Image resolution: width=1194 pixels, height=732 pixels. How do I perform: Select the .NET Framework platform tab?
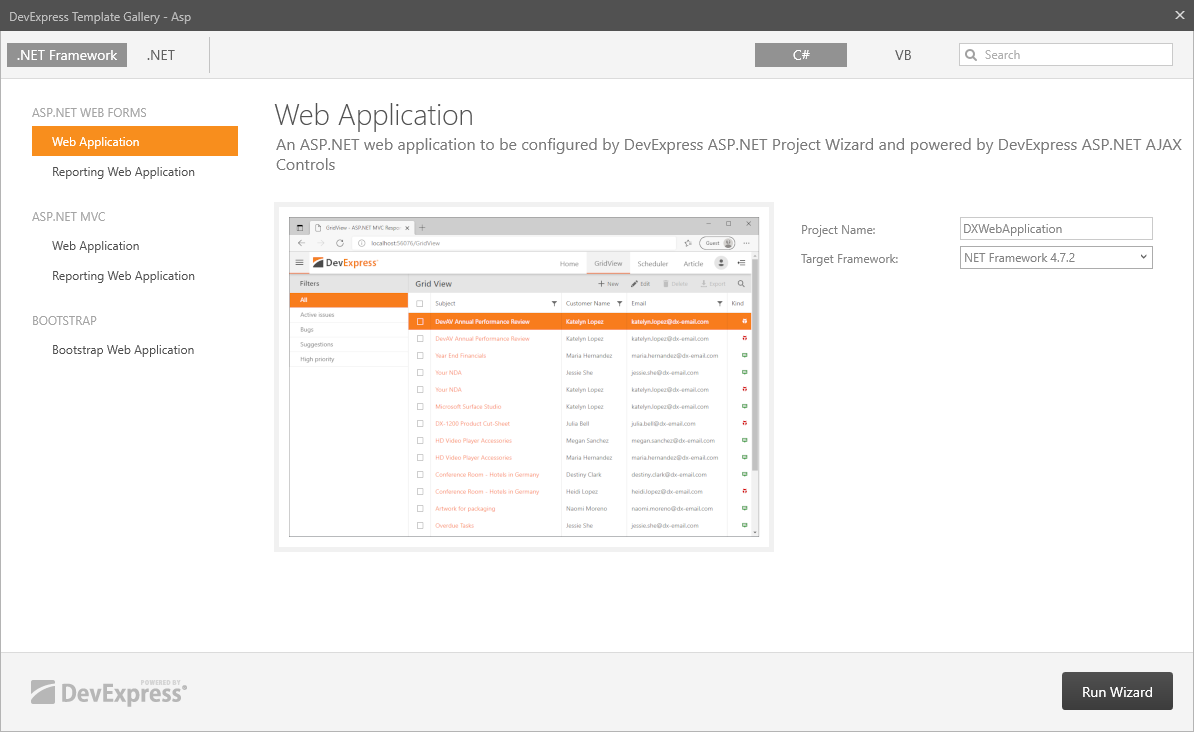[67, 55]
